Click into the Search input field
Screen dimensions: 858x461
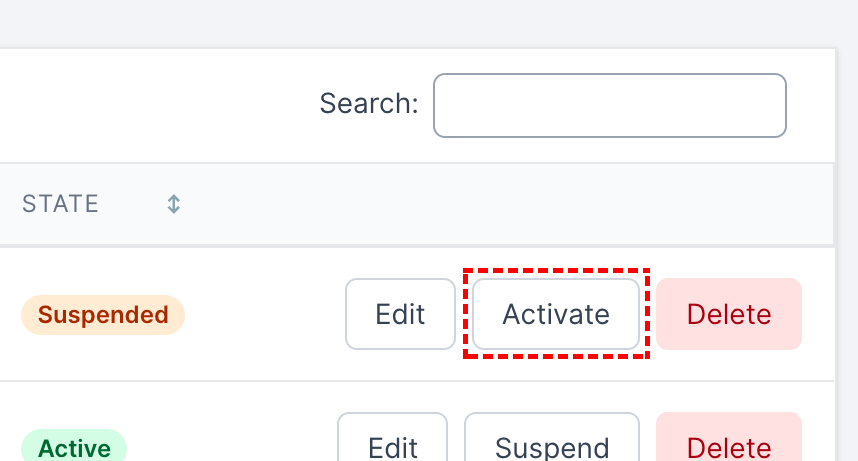(609, 105)
